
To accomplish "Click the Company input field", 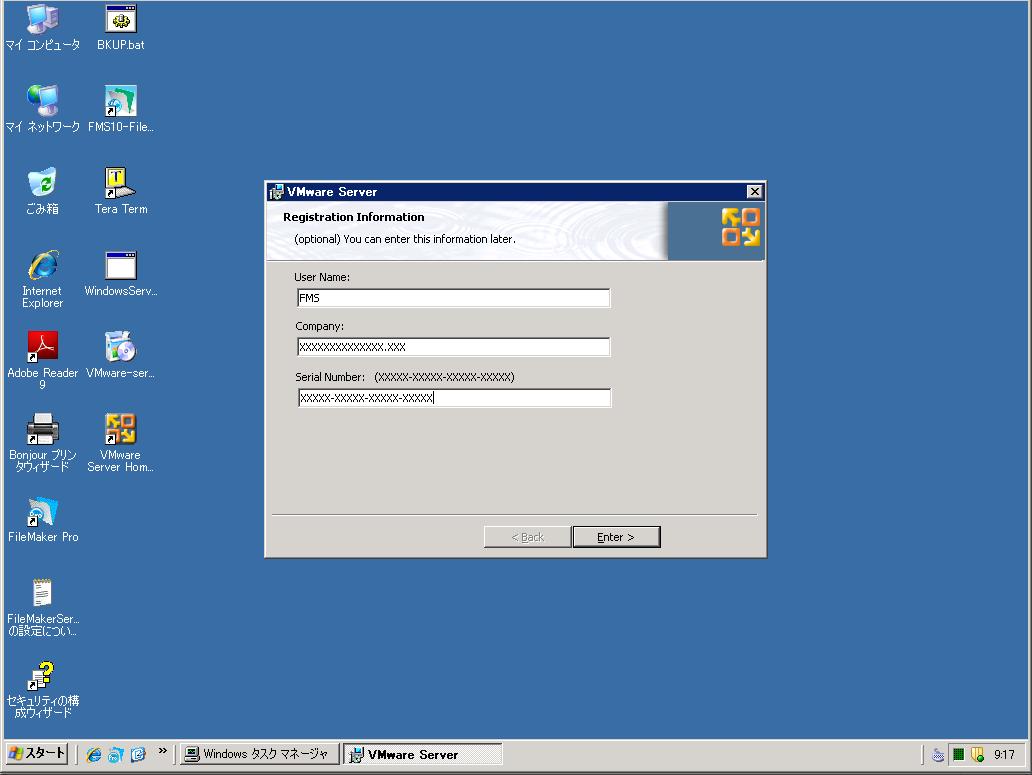I will pos(453,347).
